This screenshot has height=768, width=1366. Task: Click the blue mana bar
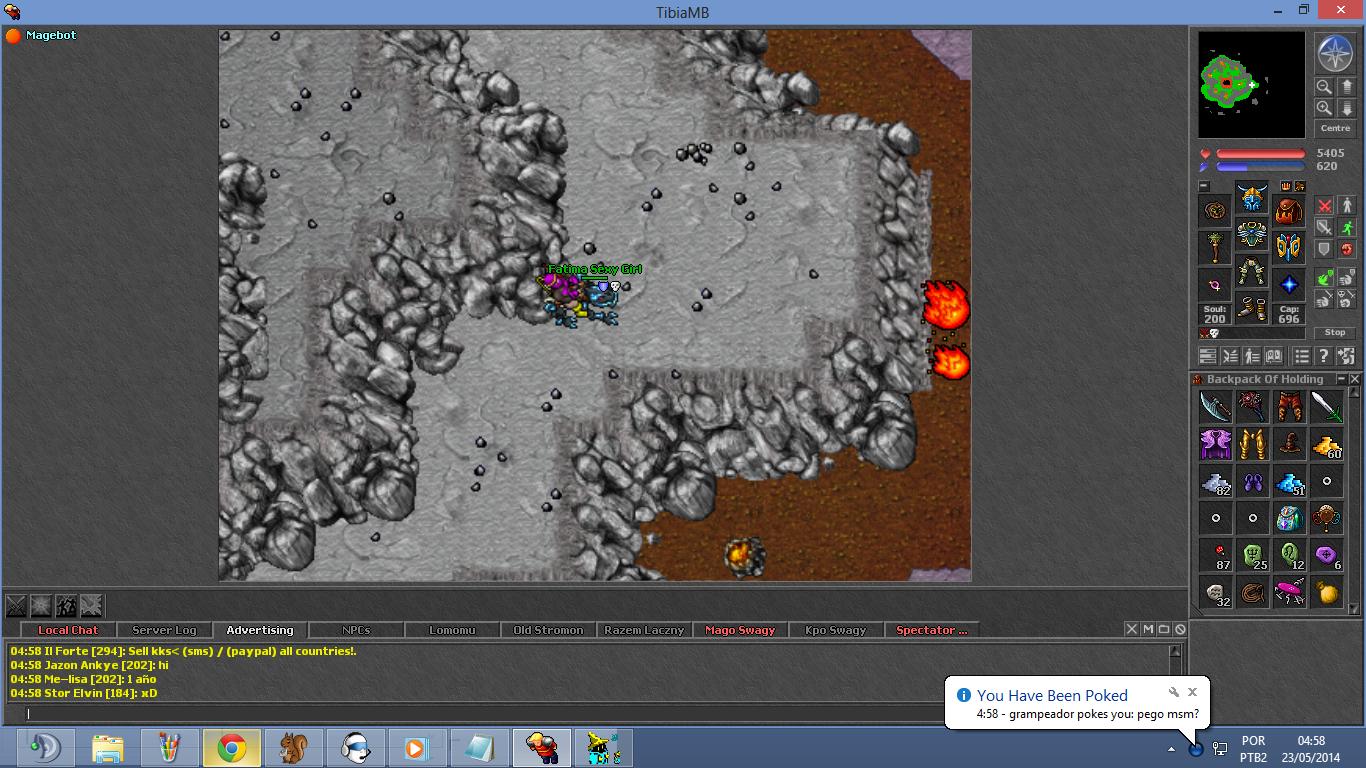coord(1260,167)
